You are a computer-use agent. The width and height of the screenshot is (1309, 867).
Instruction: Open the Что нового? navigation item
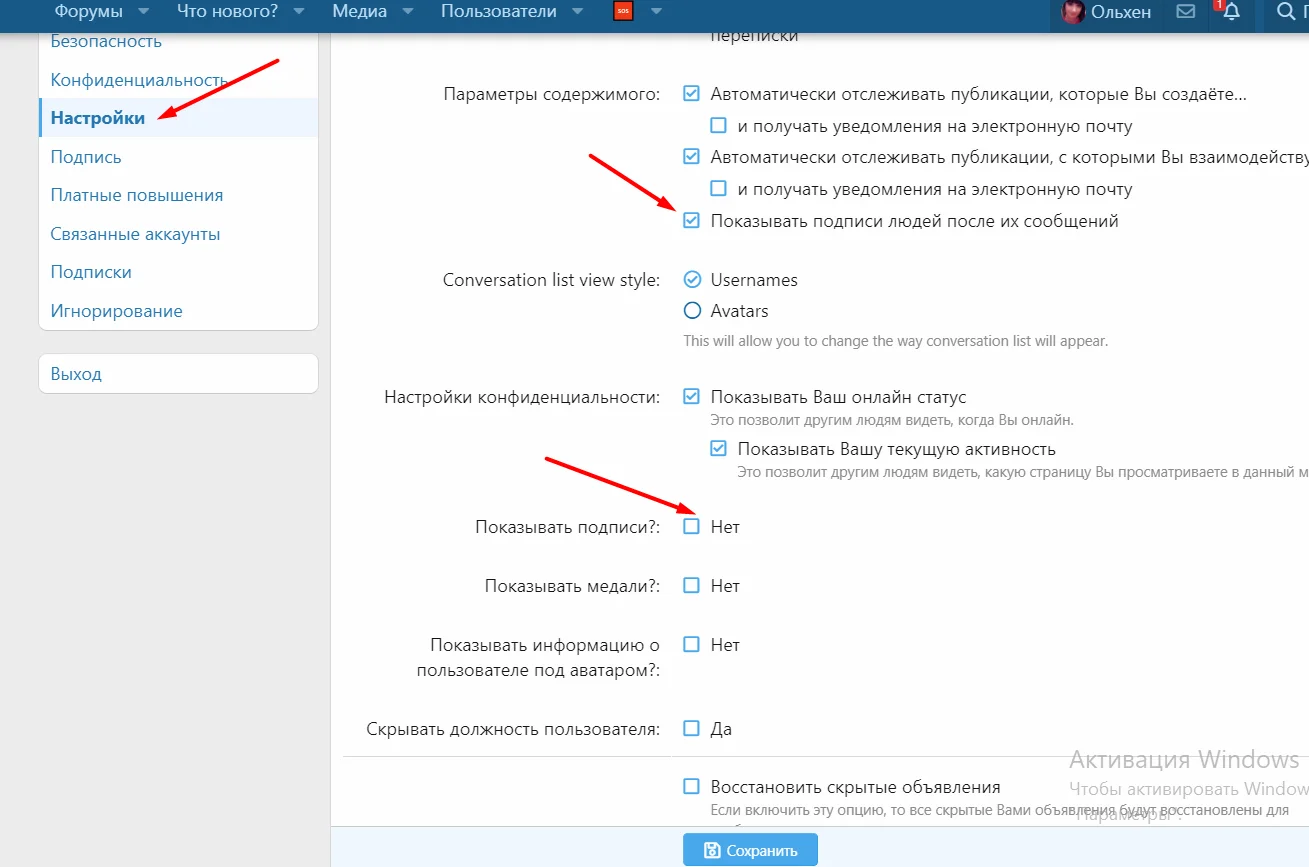227,12
